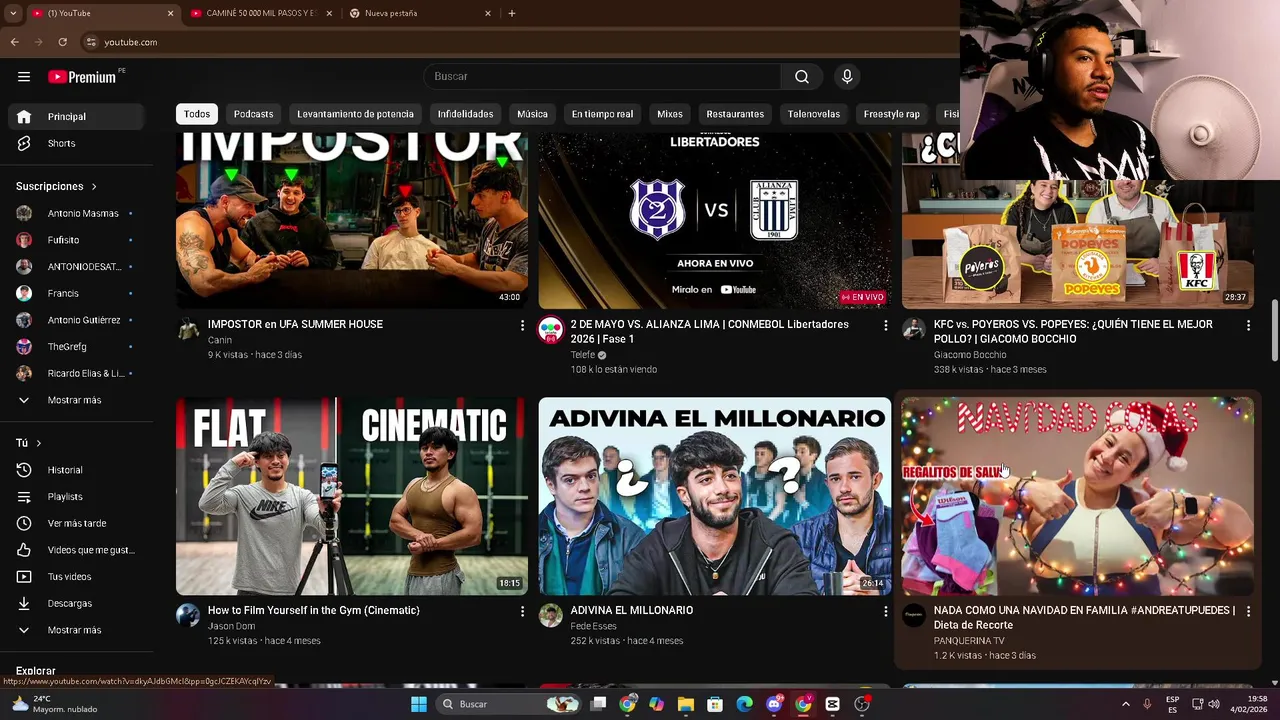Open Microsoft Edge from taskbar
This screenshot has width=1280, height=720.
tap(745, 704)
